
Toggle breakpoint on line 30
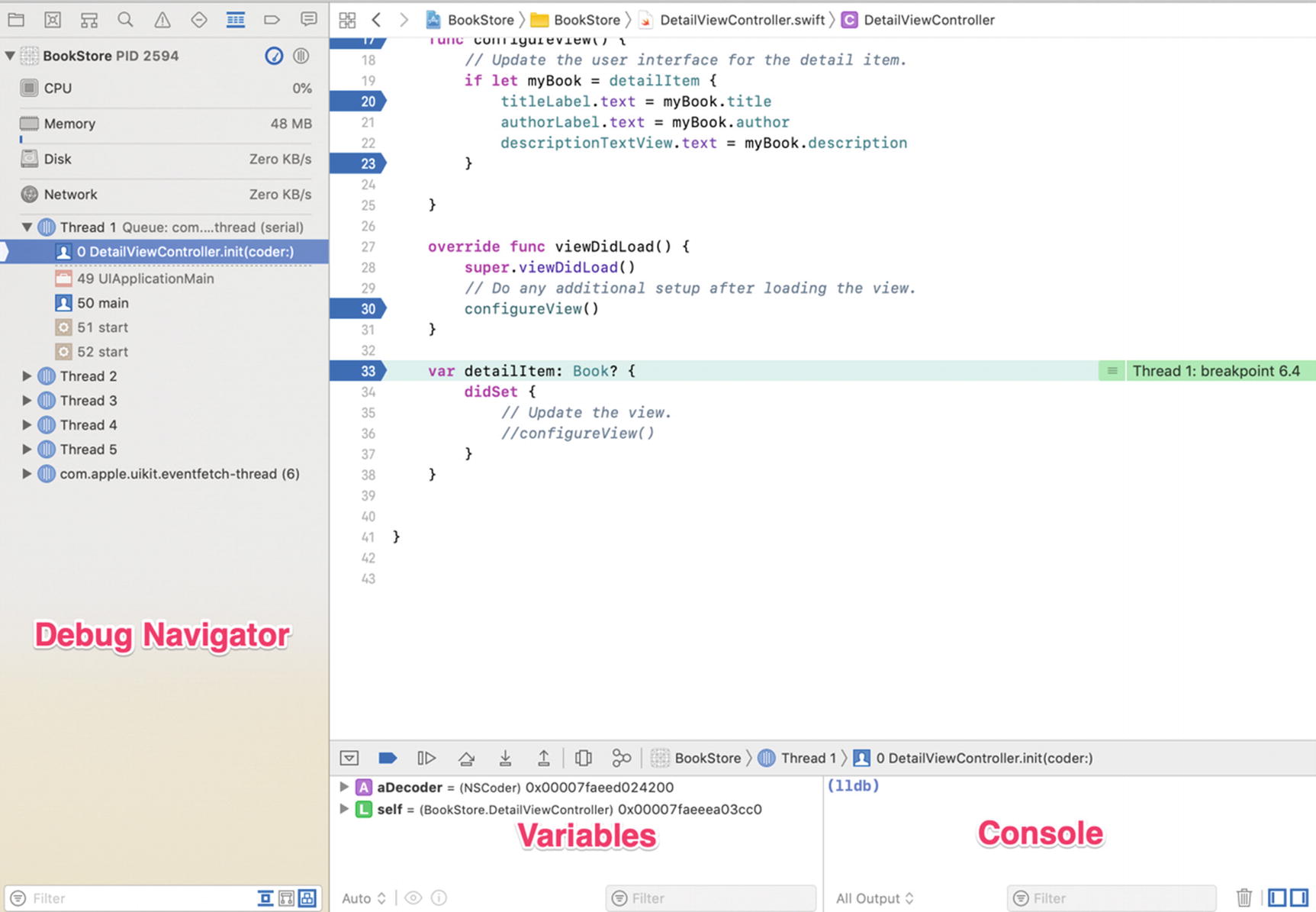[359, 309]
